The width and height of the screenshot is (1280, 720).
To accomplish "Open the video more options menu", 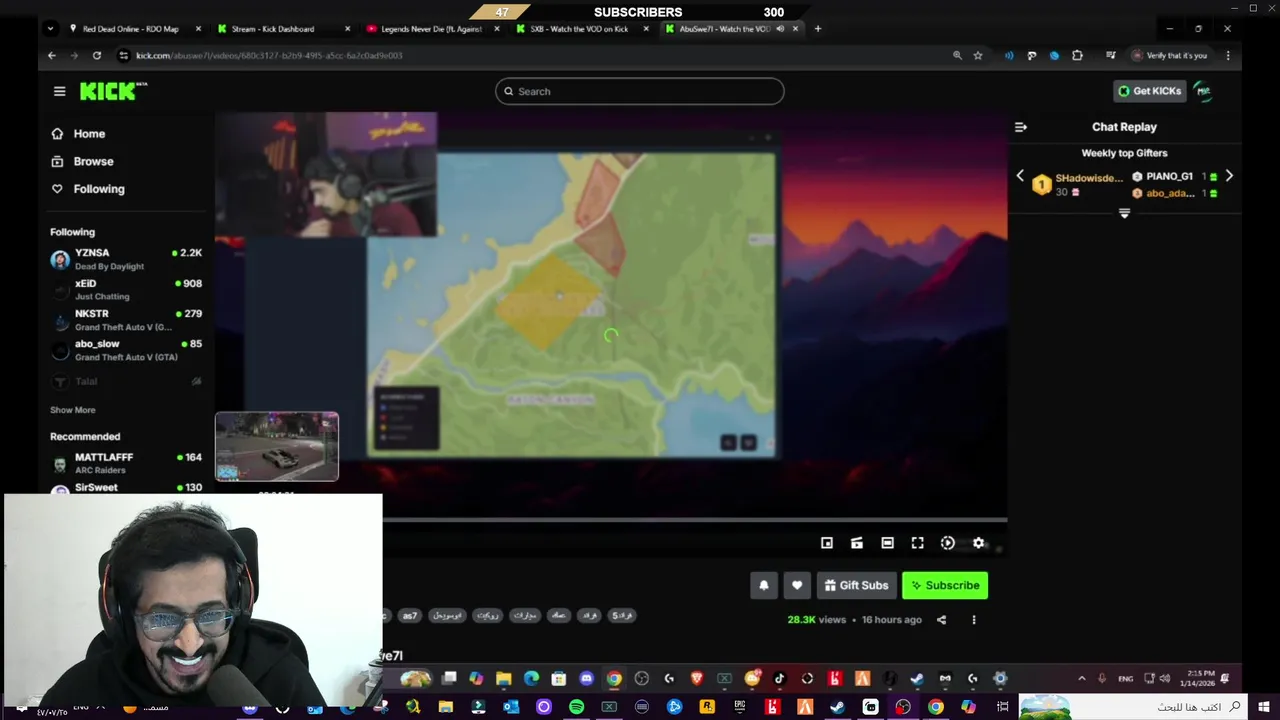I will [x=974, y=620].
